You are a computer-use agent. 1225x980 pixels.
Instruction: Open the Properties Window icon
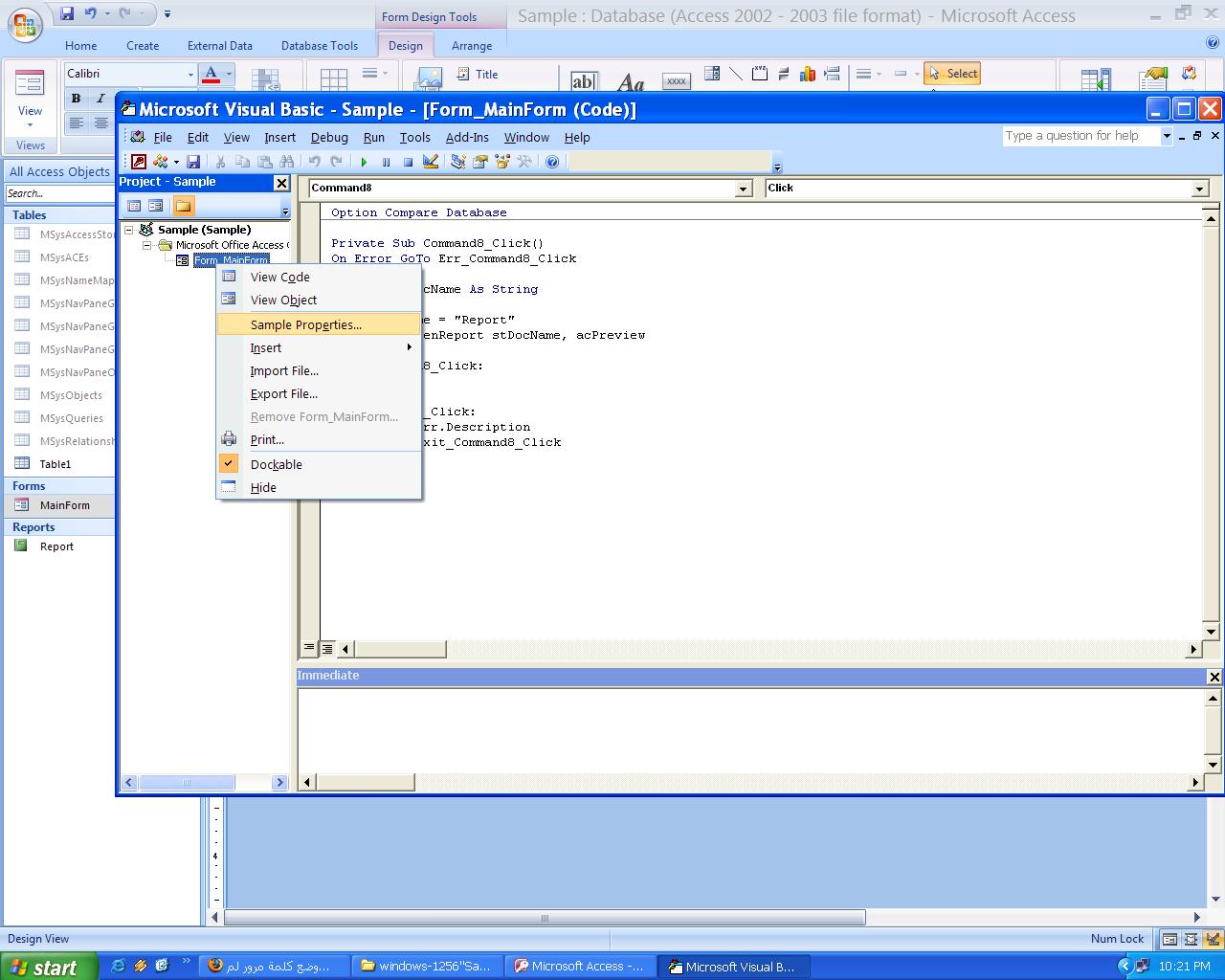(480, 162)
